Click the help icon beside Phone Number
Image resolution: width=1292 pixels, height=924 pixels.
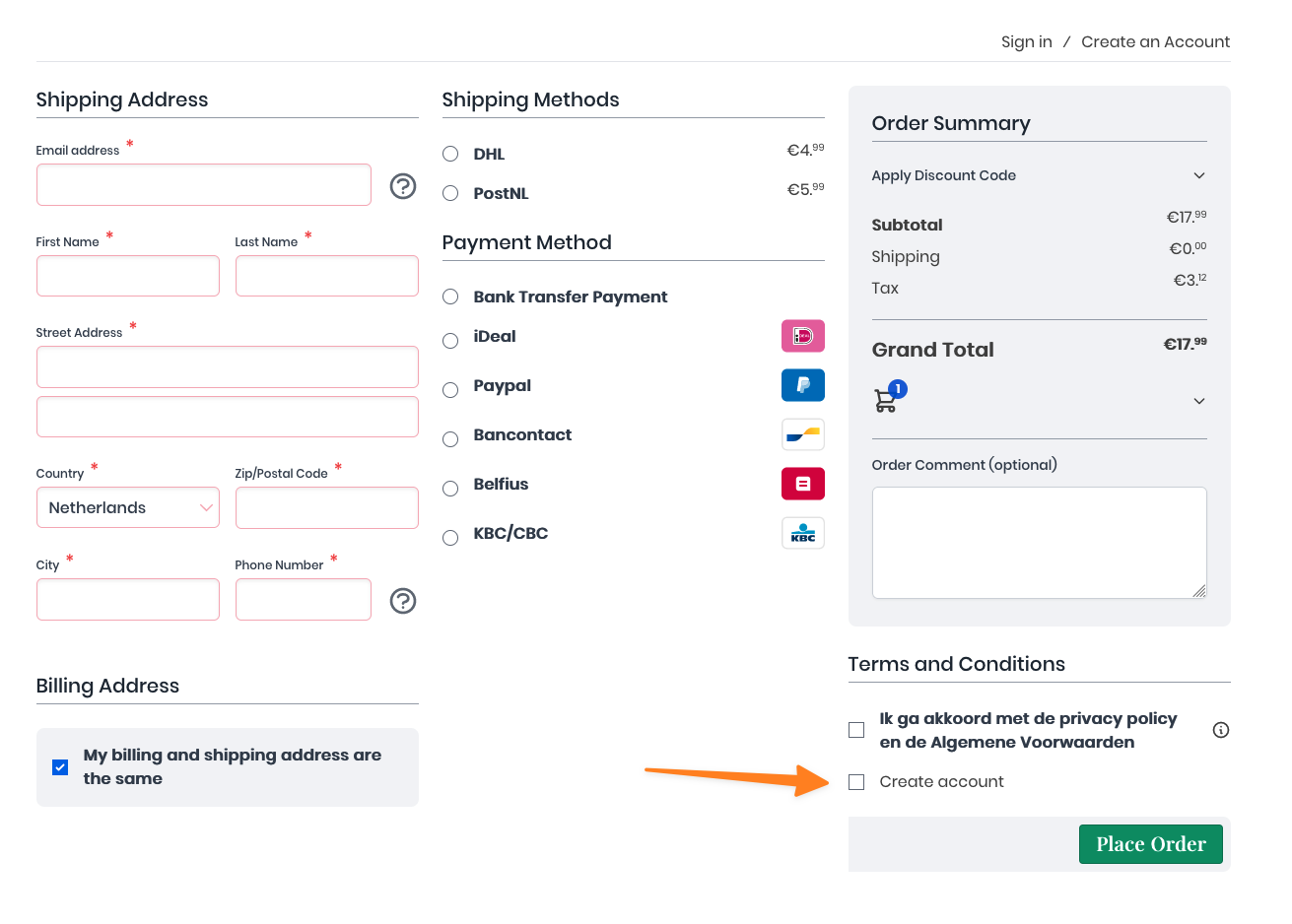(x=403, y=601)
